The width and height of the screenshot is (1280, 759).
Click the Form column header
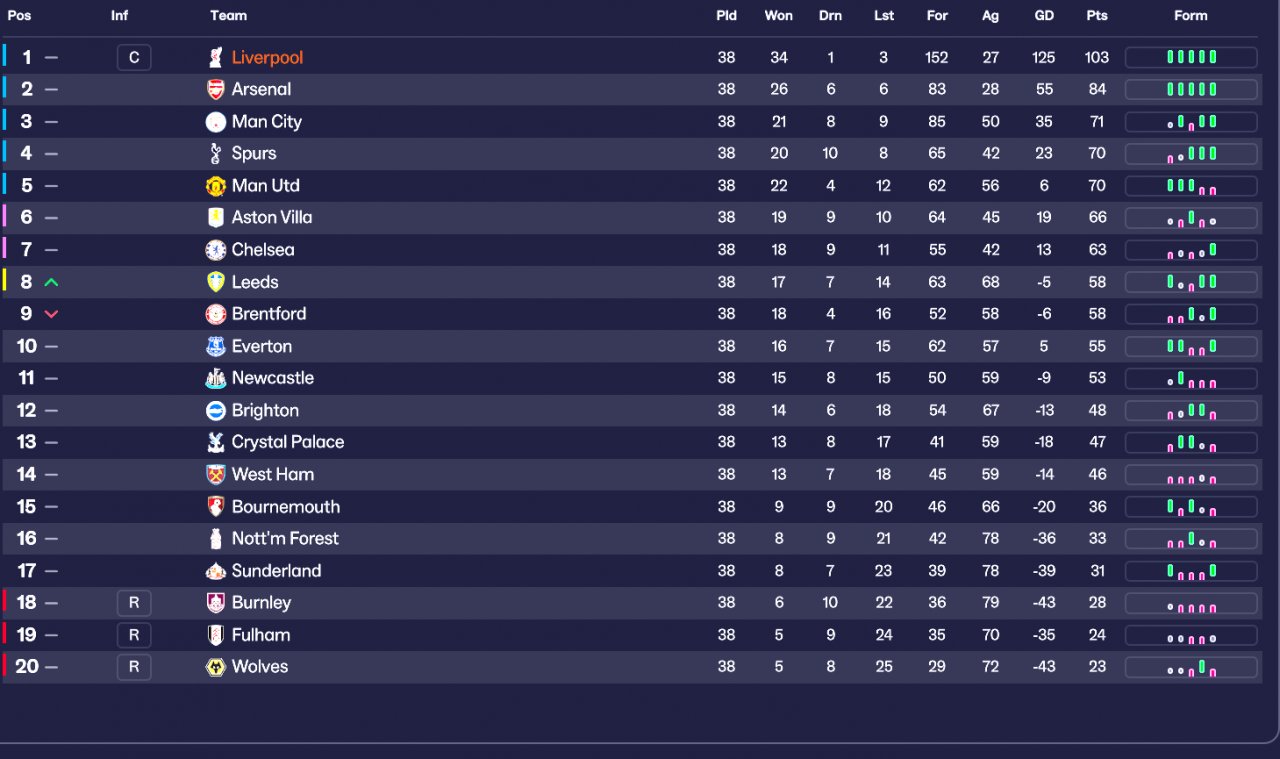point(1190,16)
